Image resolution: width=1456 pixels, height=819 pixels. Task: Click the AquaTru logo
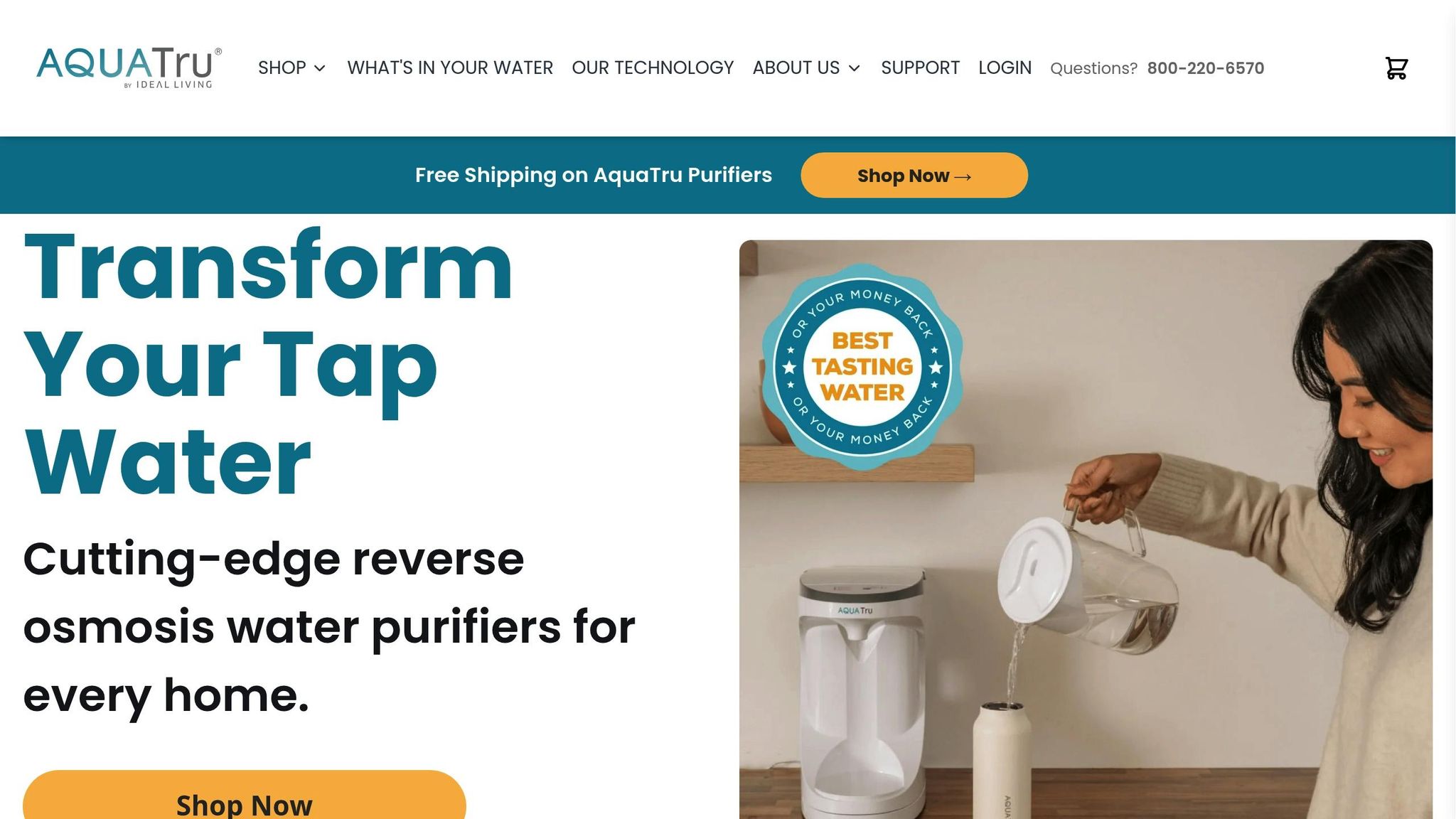pos(129,68)
